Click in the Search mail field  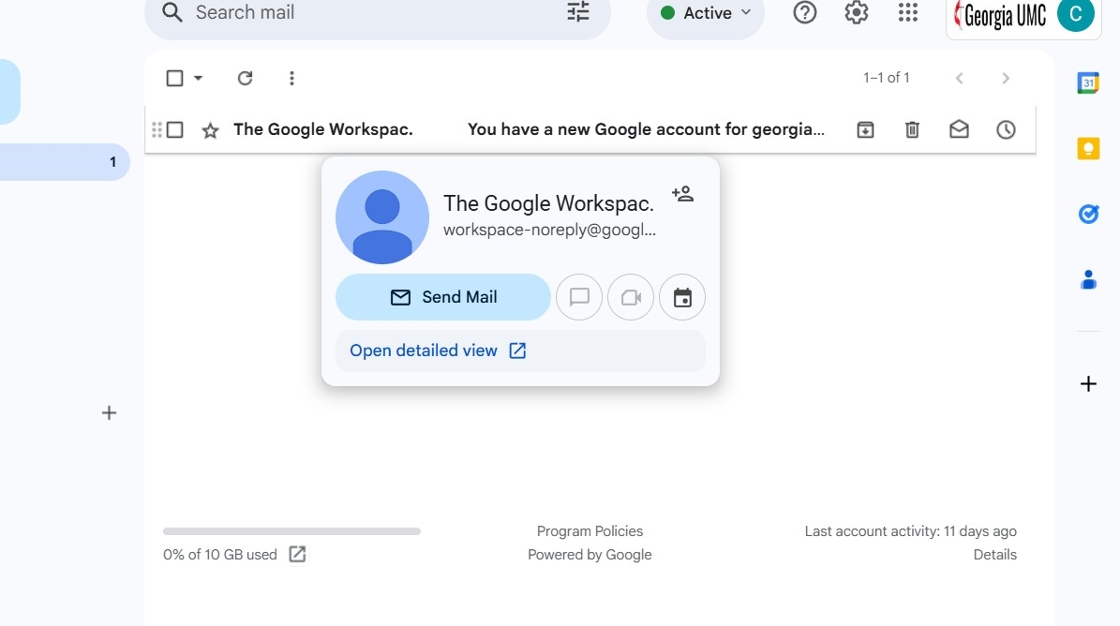[376, 12]
